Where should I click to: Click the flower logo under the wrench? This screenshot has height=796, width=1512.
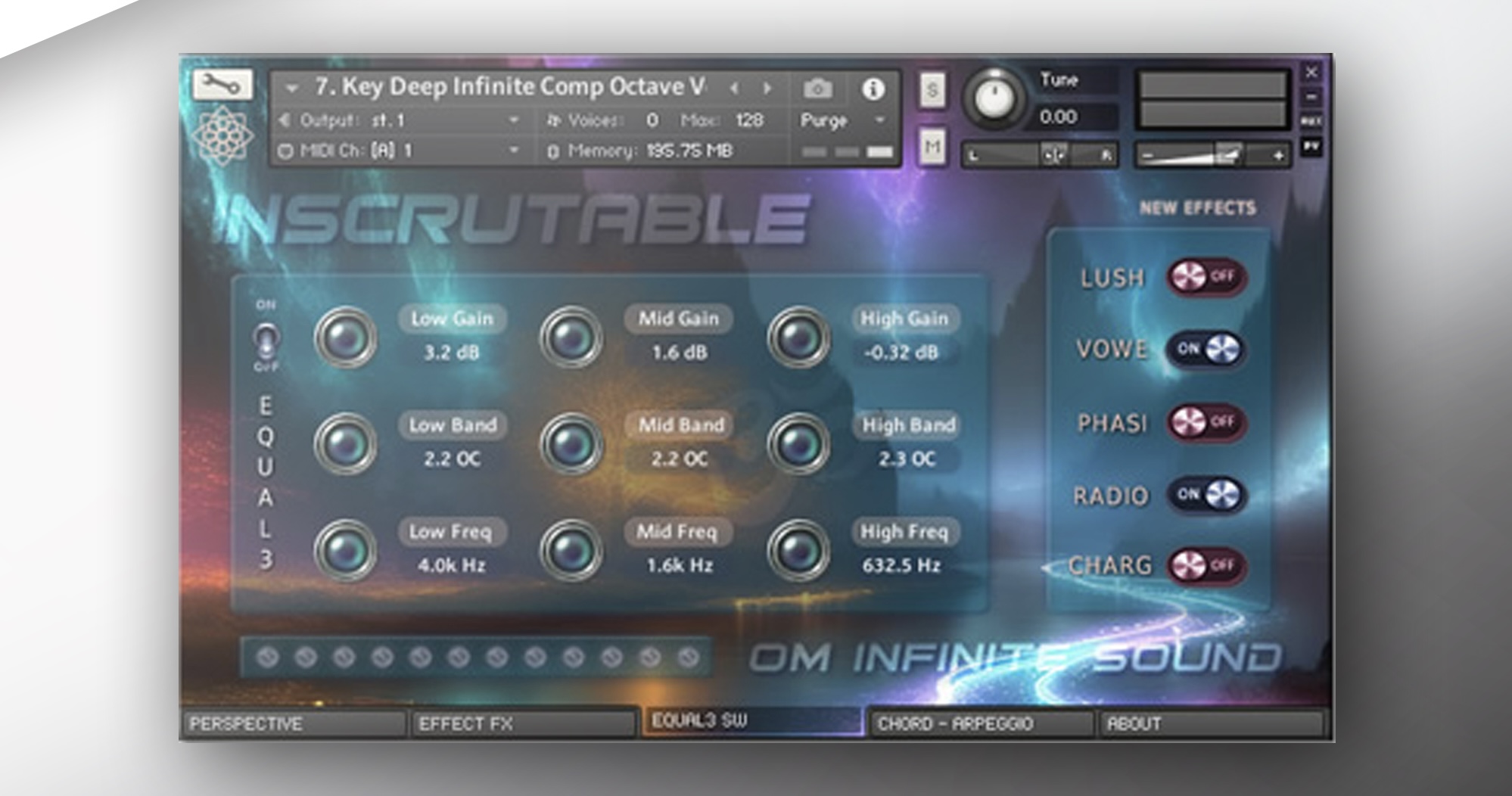pos(222,136)
